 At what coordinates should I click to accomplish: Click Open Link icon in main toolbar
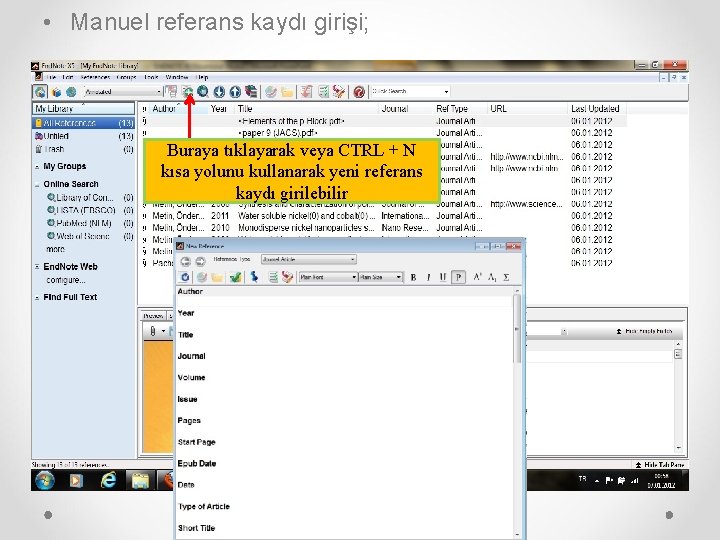click(271, 92)
